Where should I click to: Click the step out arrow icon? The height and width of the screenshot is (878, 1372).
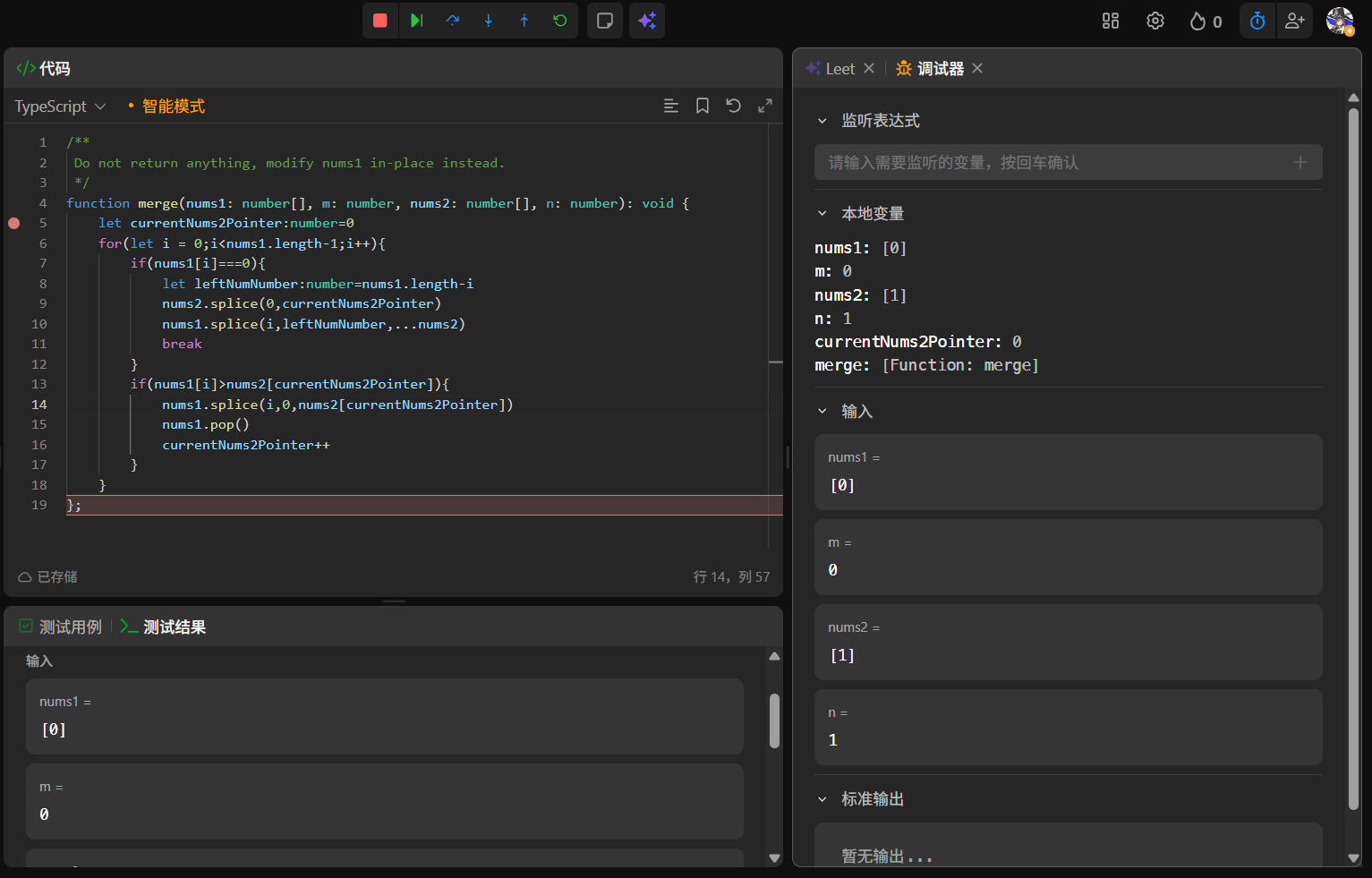[524, 21]
